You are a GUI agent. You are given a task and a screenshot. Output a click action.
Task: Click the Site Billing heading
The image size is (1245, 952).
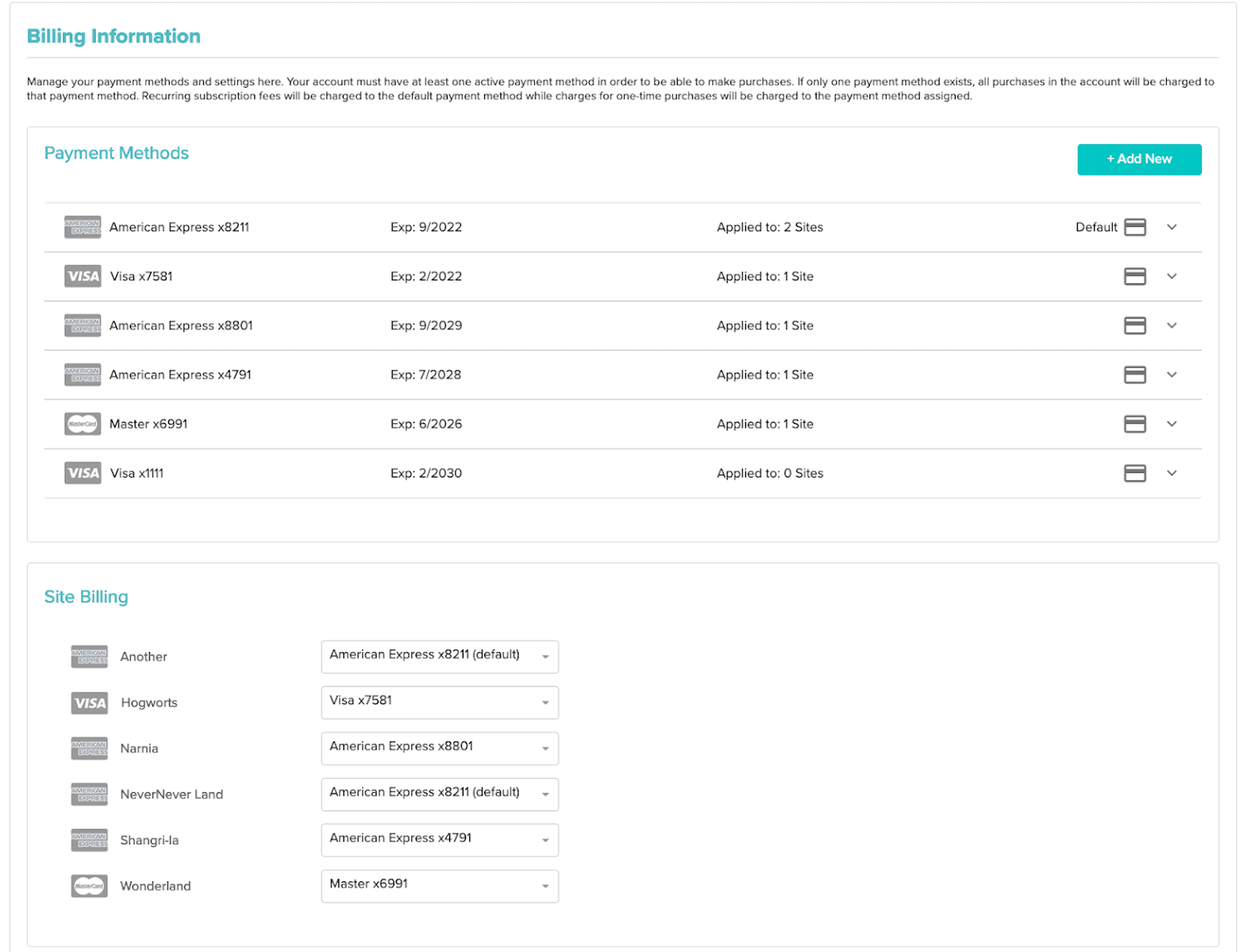point(86,597)
